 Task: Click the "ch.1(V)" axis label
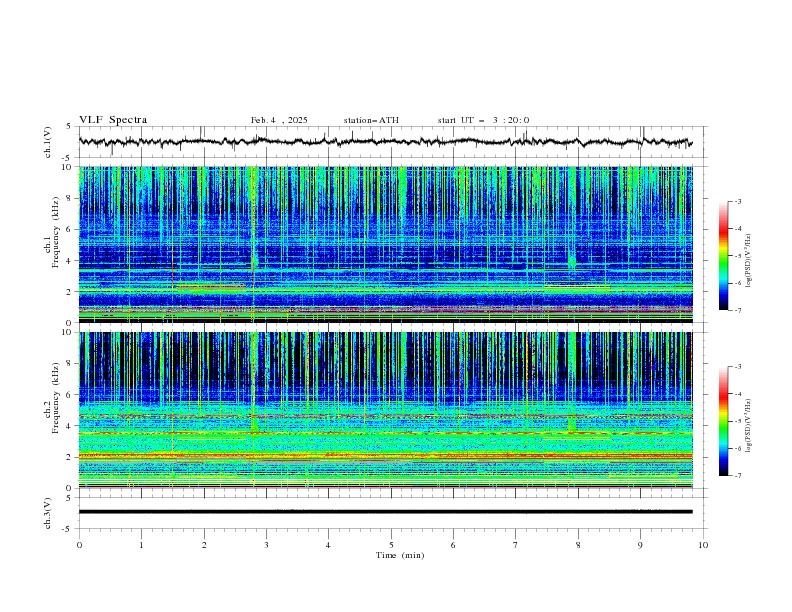[x=48, y=142]
